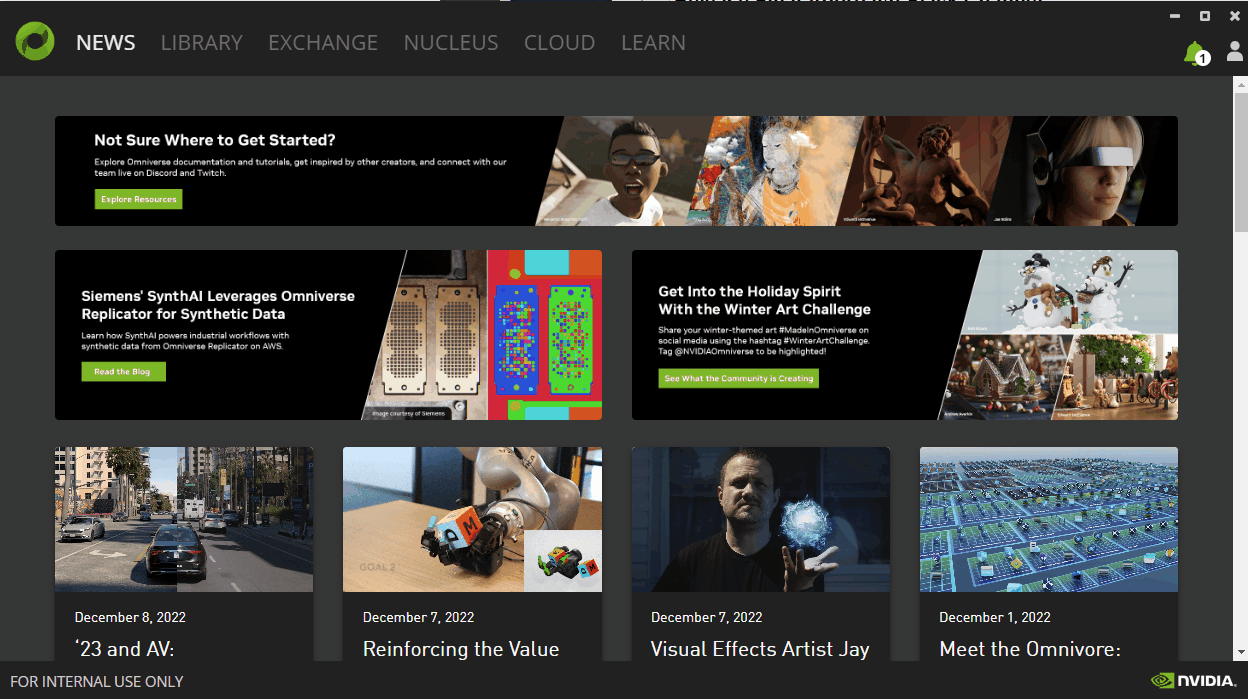Open the robot arm cube article thumbnail
Image resolution: width=1248 pixels, height=699 pixels.
pyautogui.click(x=472, y=519)
